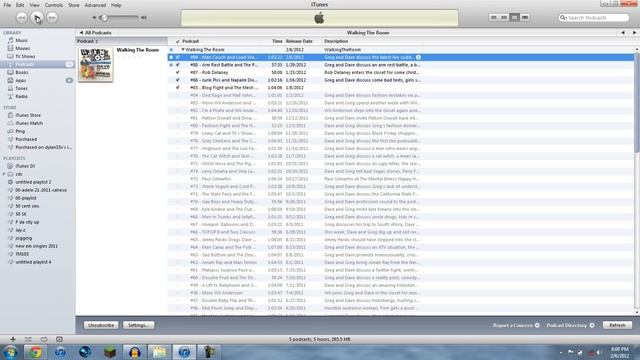Sort by Podcast 1 column header
640x360 pixels.
(x=122, y=41)
